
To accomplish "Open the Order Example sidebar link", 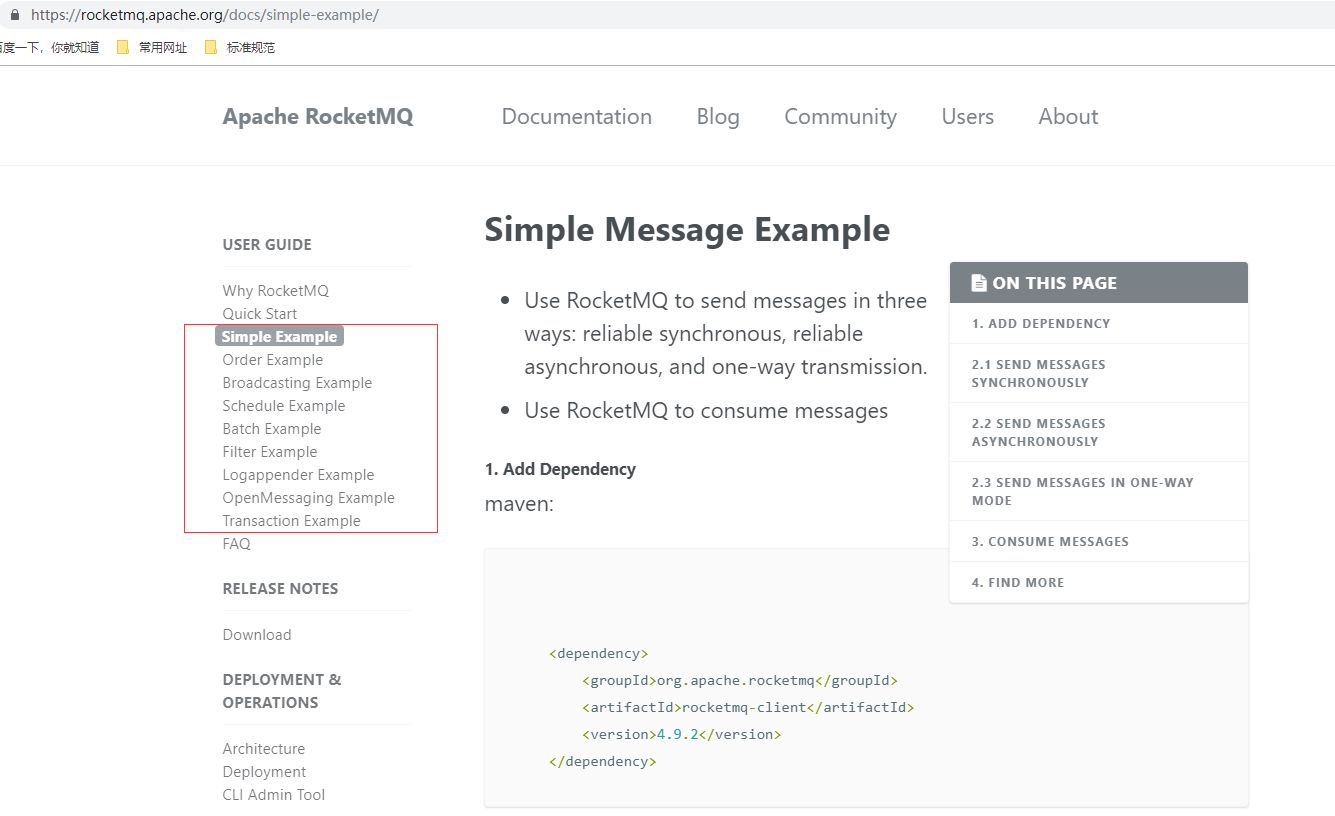I will (273, 360).
